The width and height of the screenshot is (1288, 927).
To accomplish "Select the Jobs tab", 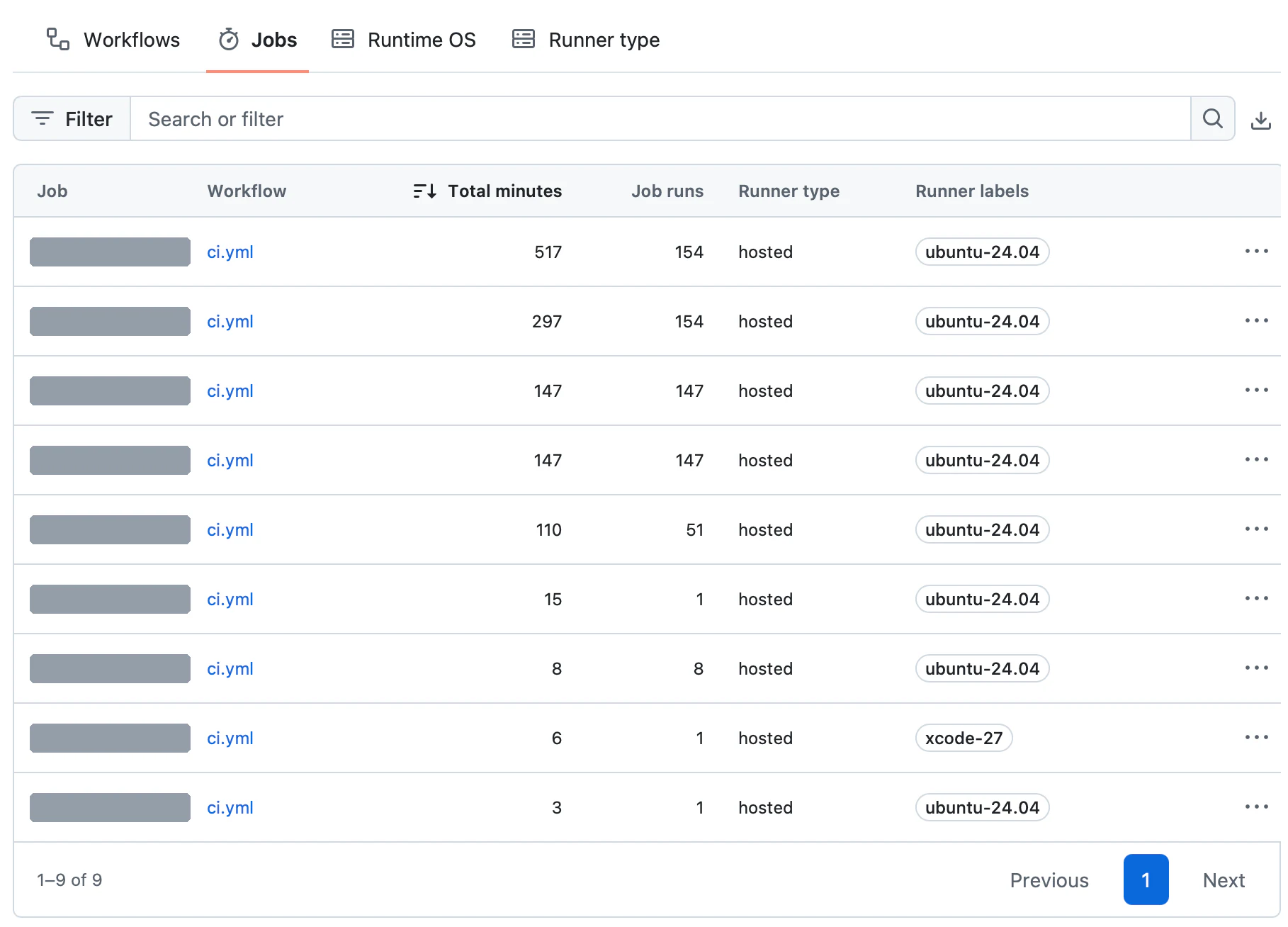I will (258, 40).
